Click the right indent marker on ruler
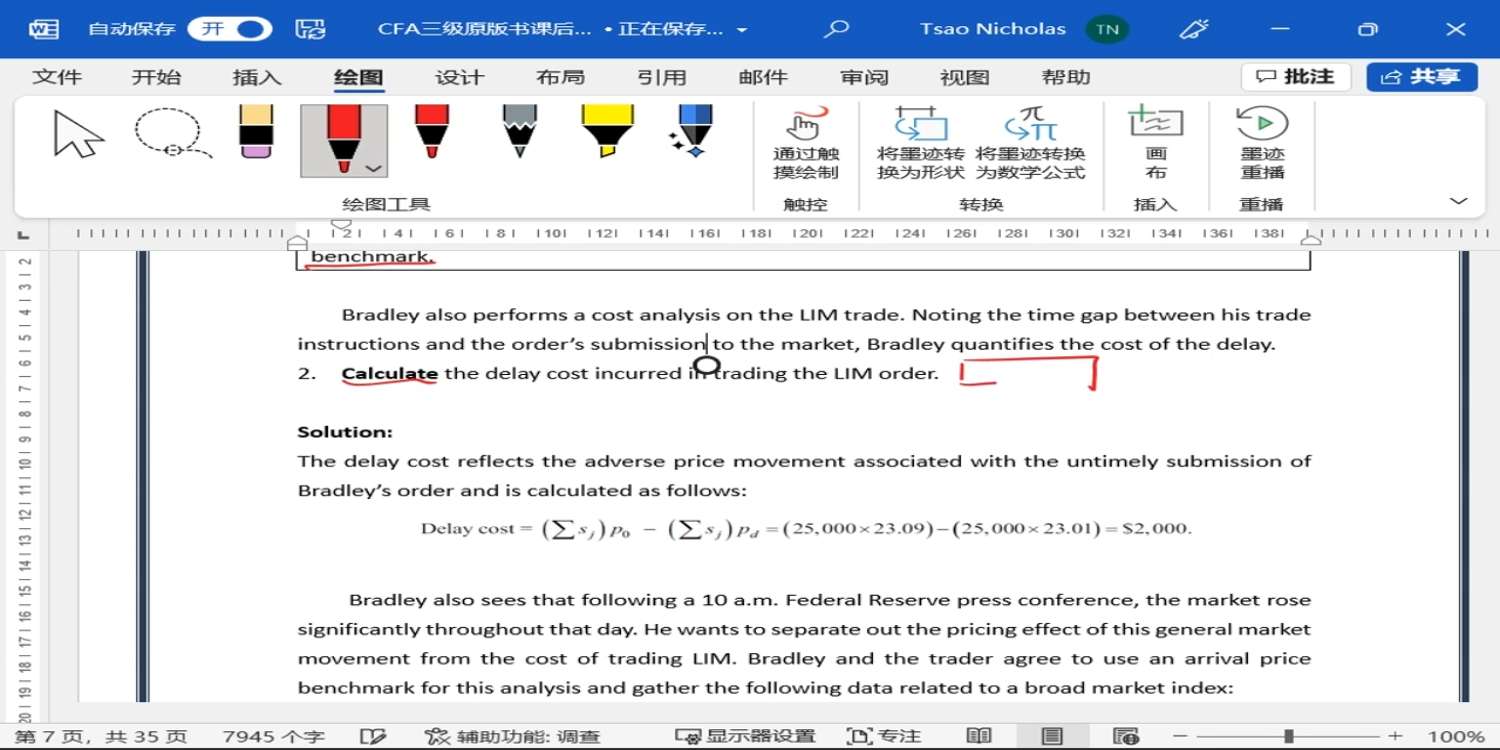 pyautogui.click(x=1311, y=239)
